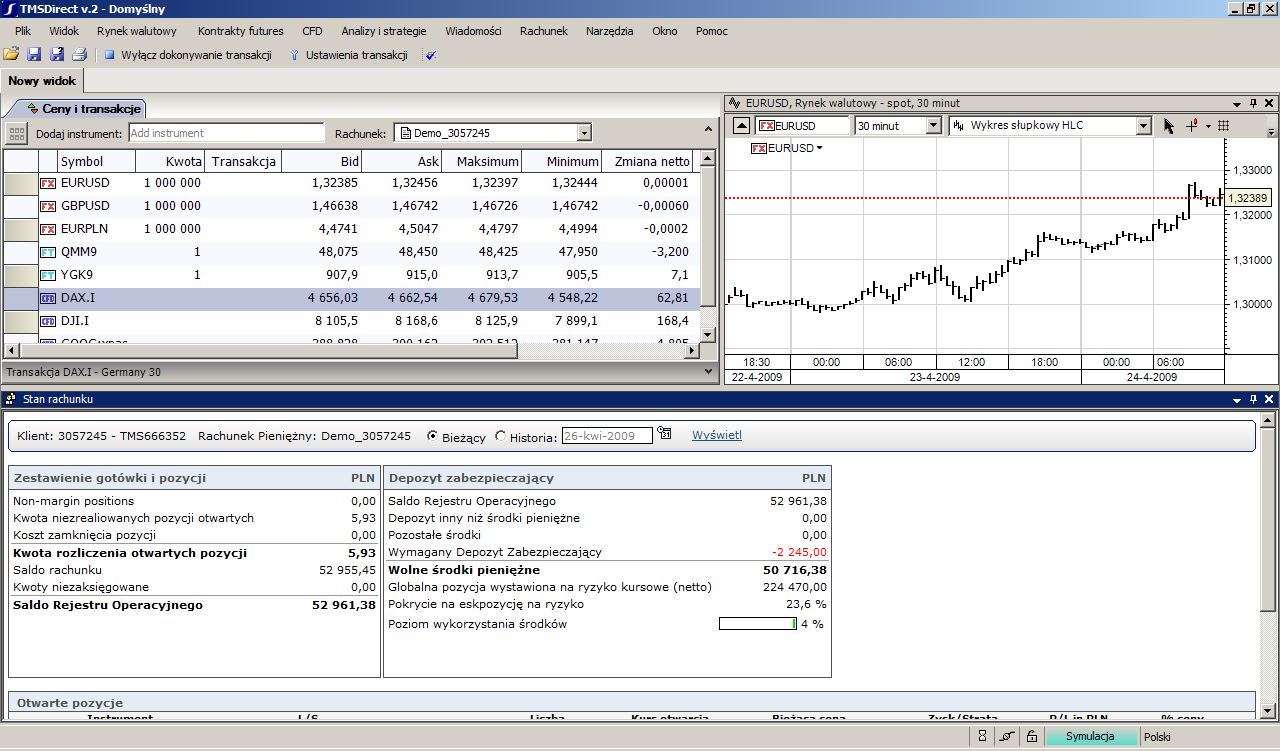Open the Rynek walutowy menu

[x=137, y=31]
